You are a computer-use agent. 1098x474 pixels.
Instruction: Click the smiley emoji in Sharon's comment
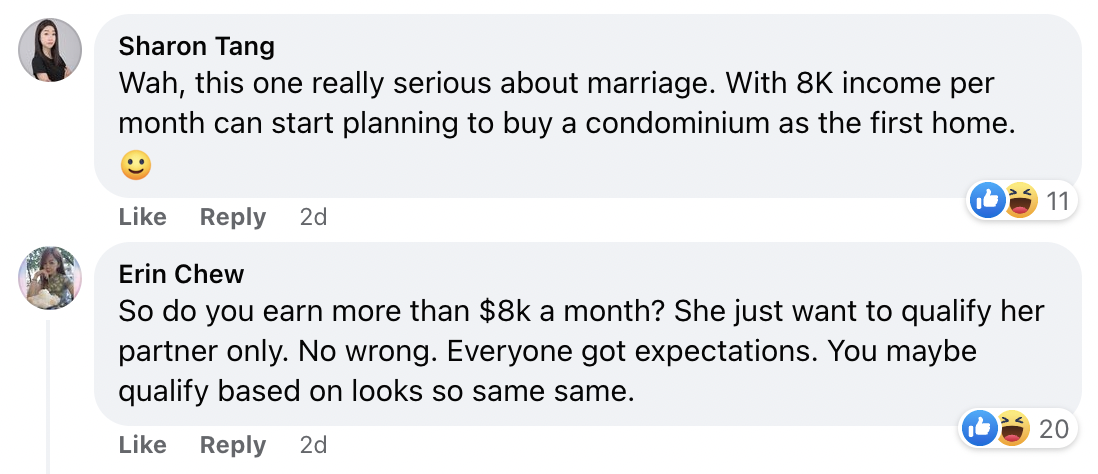coord(135,164)
